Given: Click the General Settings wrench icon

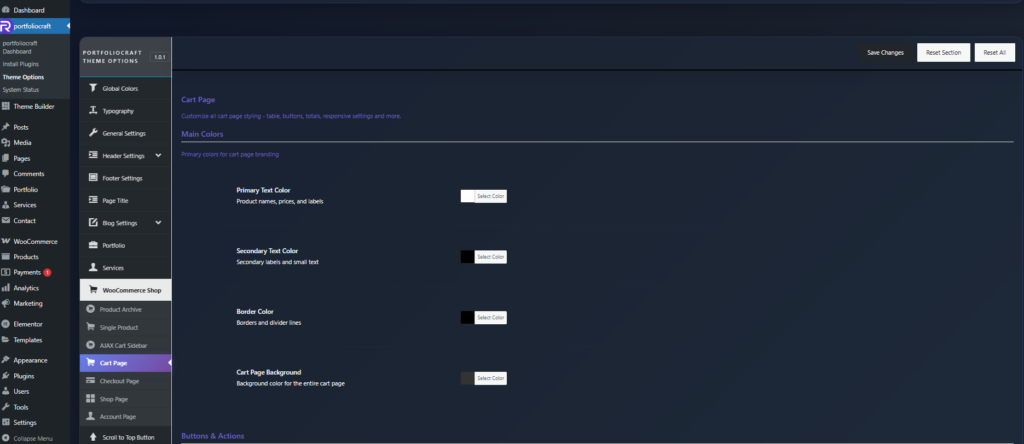Looking at the screenshot, I should tap(93, 133).
